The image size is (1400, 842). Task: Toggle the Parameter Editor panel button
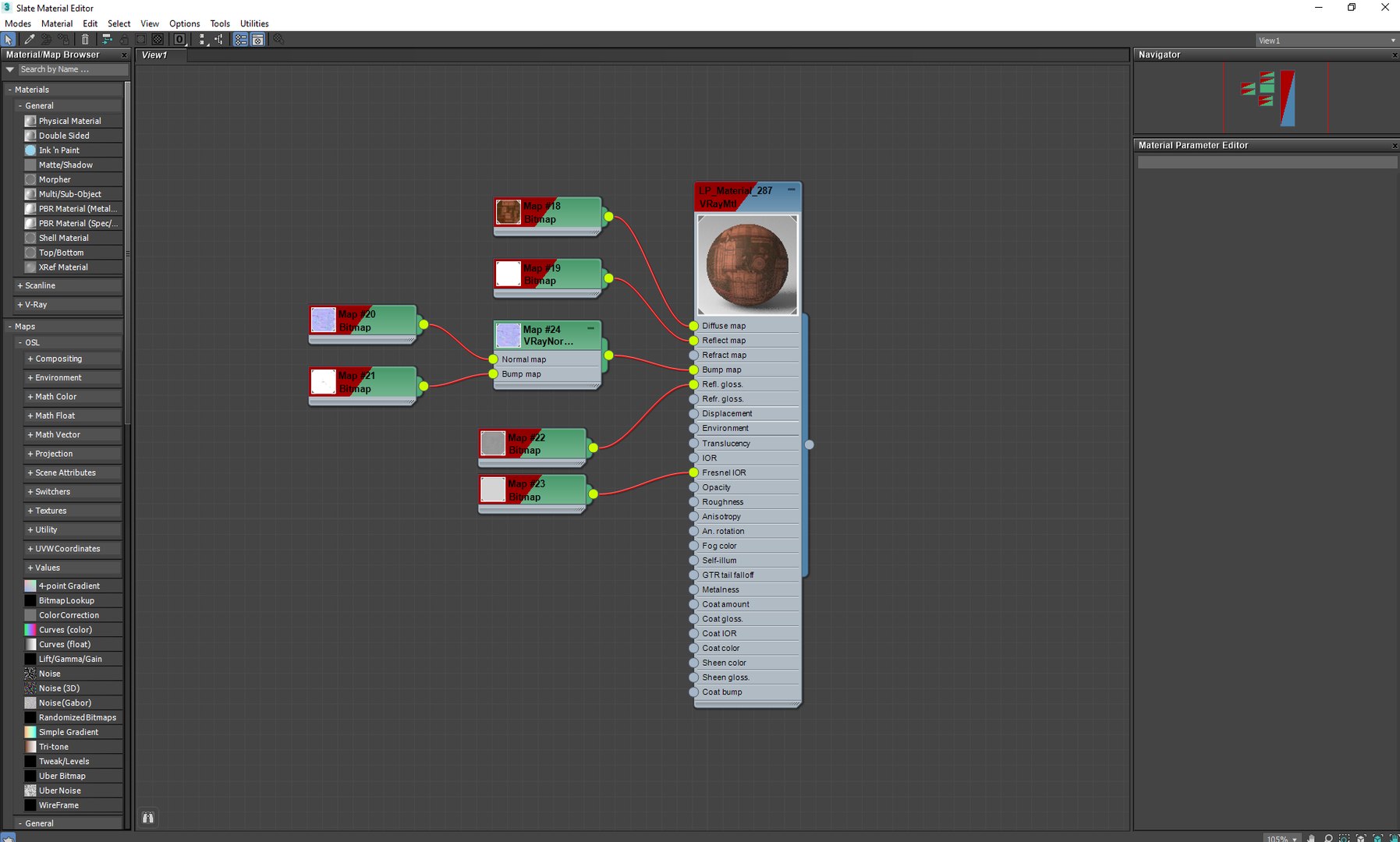tap(257, 39)
